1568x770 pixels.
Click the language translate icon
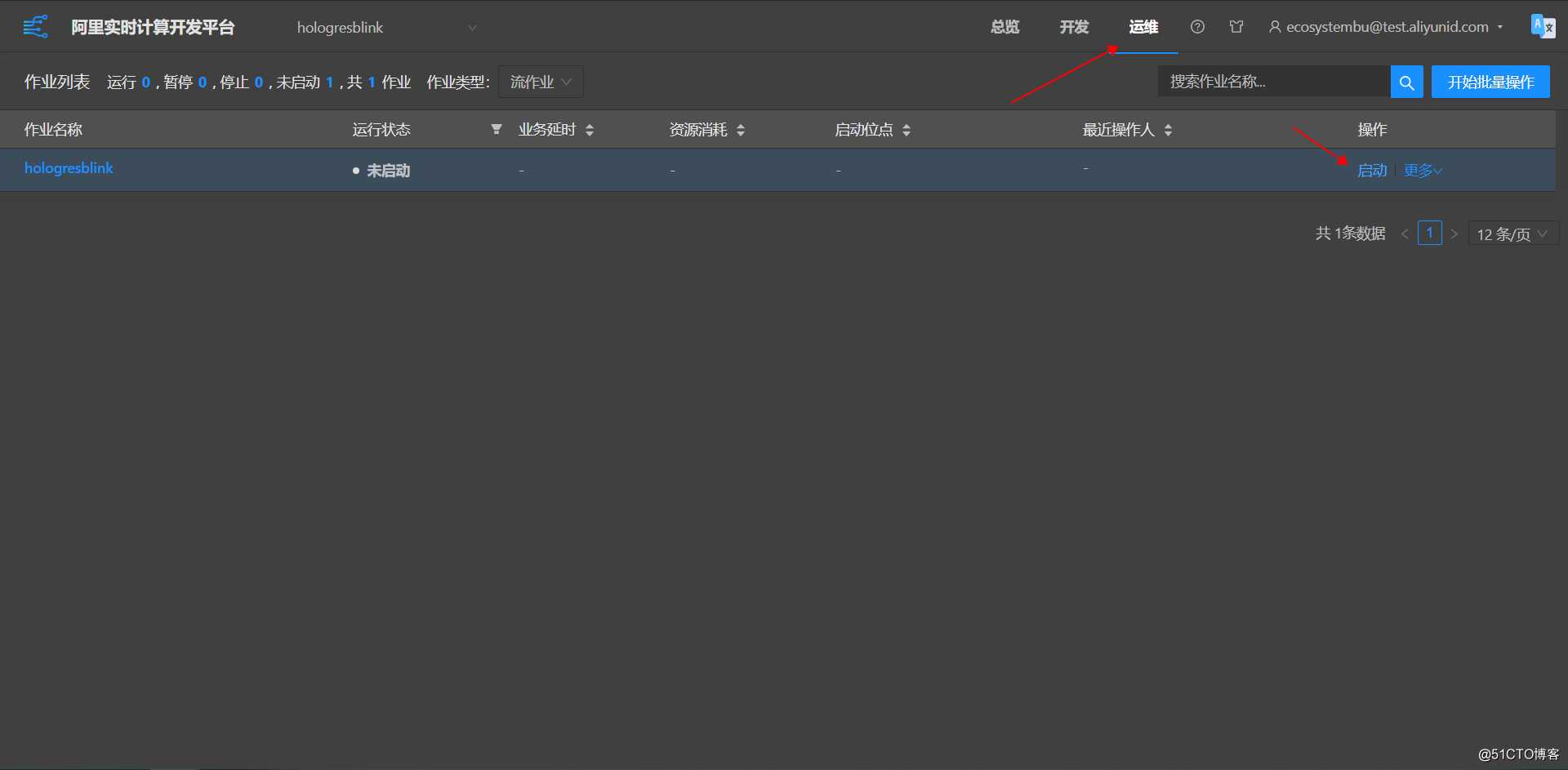(x=1542, y=26)
